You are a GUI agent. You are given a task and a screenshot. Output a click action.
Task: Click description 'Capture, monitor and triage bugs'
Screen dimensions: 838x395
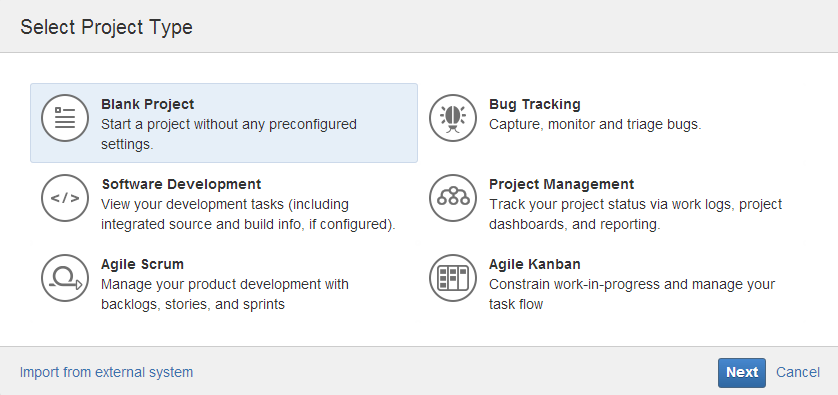click(x=595, y=125)
